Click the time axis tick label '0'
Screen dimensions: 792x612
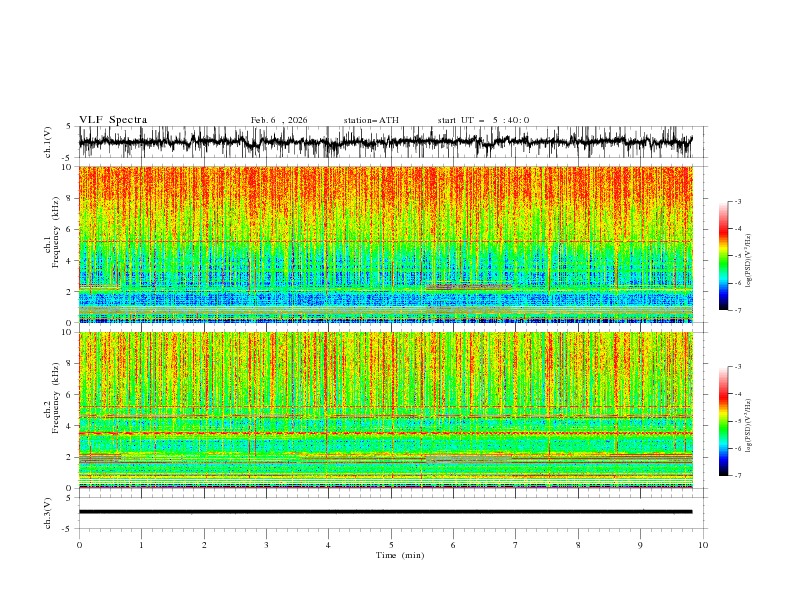79,545
